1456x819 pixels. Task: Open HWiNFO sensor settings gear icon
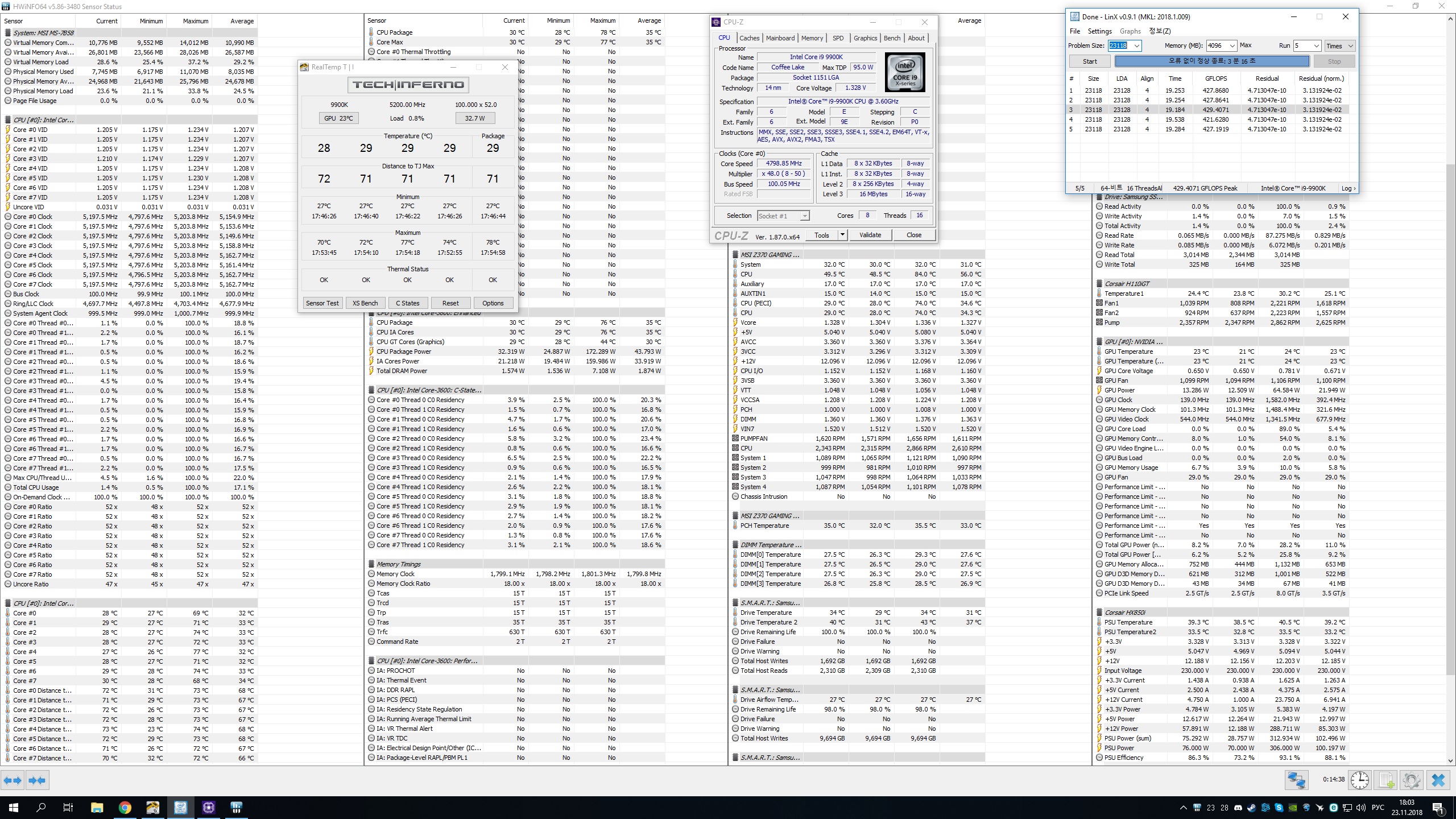coord(1411,780)
